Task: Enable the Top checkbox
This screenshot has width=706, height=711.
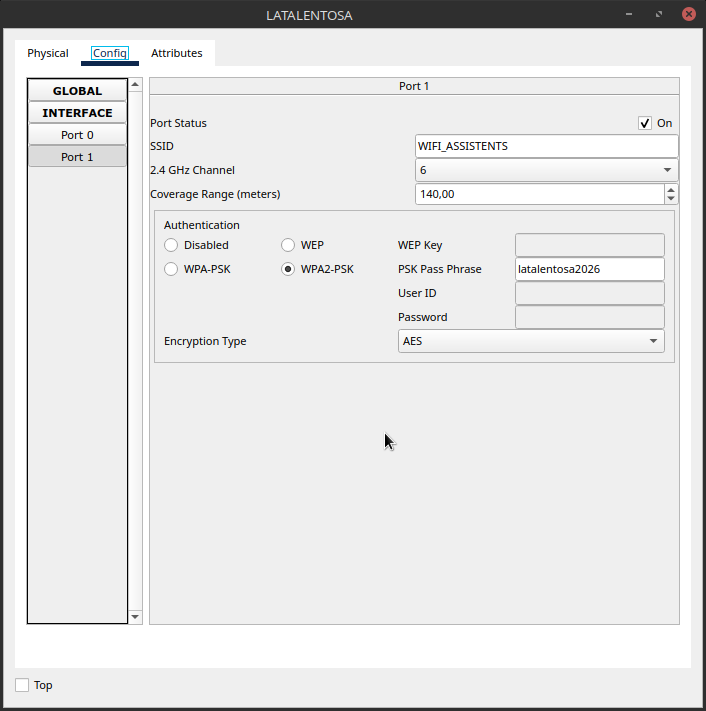Action: pyautogui.click(x=22, y=685)
